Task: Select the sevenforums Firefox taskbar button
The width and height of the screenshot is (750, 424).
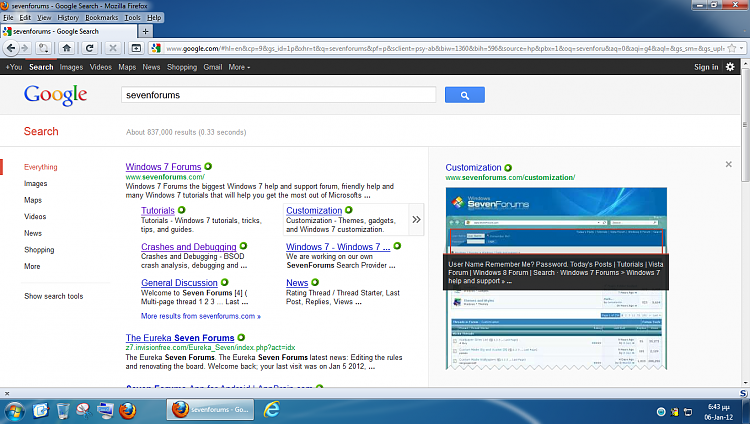Action: (210, 410)
